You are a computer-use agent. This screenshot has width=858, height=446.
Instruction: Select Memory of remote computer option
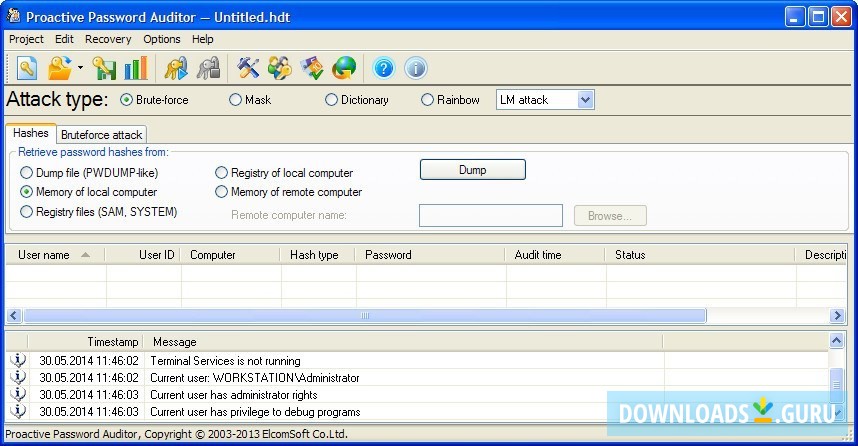tap(222, 192)
